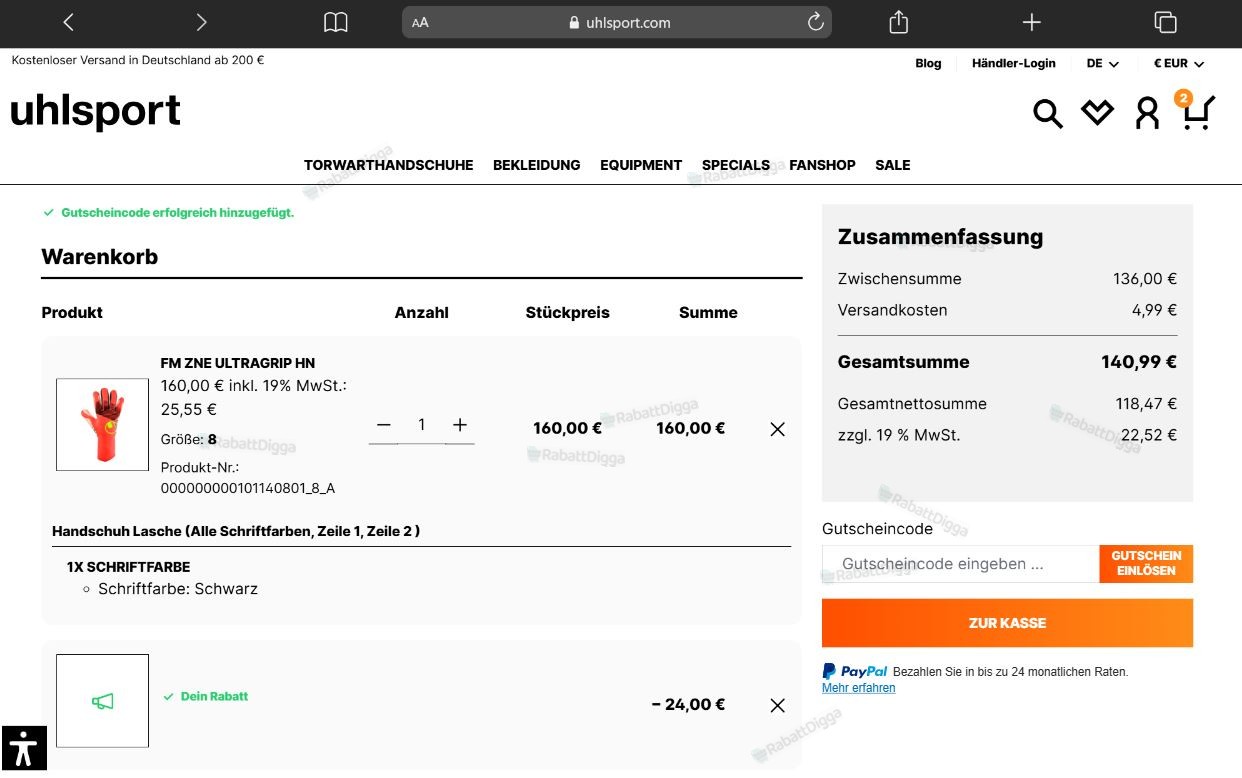Click the FM ZNE ULTRAGRIP HN product name
The width and height of the screenshot is (1242, 778).
click(x=238, y=363)
